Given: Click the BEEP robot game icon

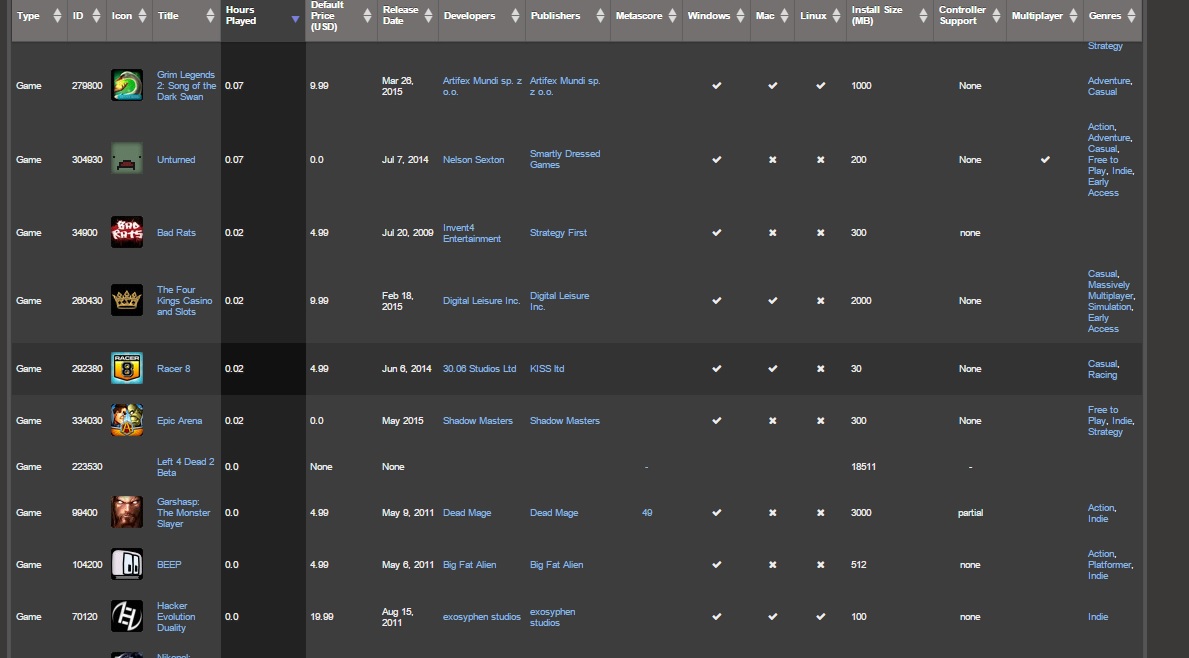Looking at the screenshot, I should (126, 564).
